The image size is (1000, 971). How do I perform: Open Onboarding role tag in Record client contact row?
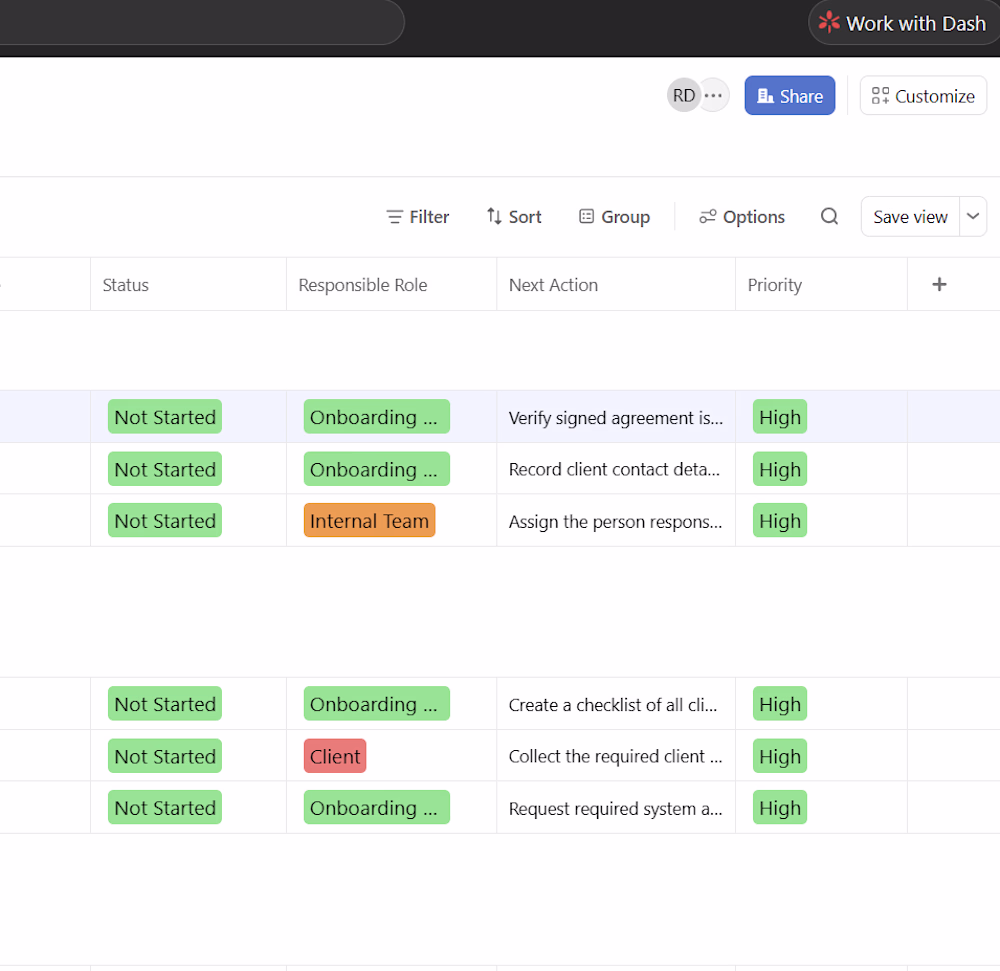pyautogui.click(x=376, y=469)
